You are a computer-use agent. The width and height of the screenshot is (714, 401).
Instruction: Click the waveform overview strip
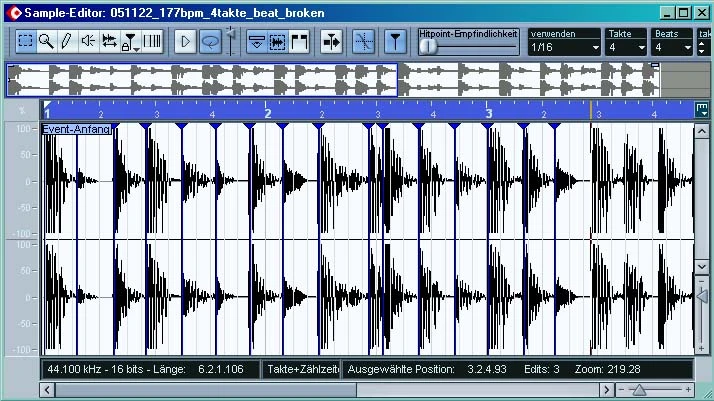point(330,79)
